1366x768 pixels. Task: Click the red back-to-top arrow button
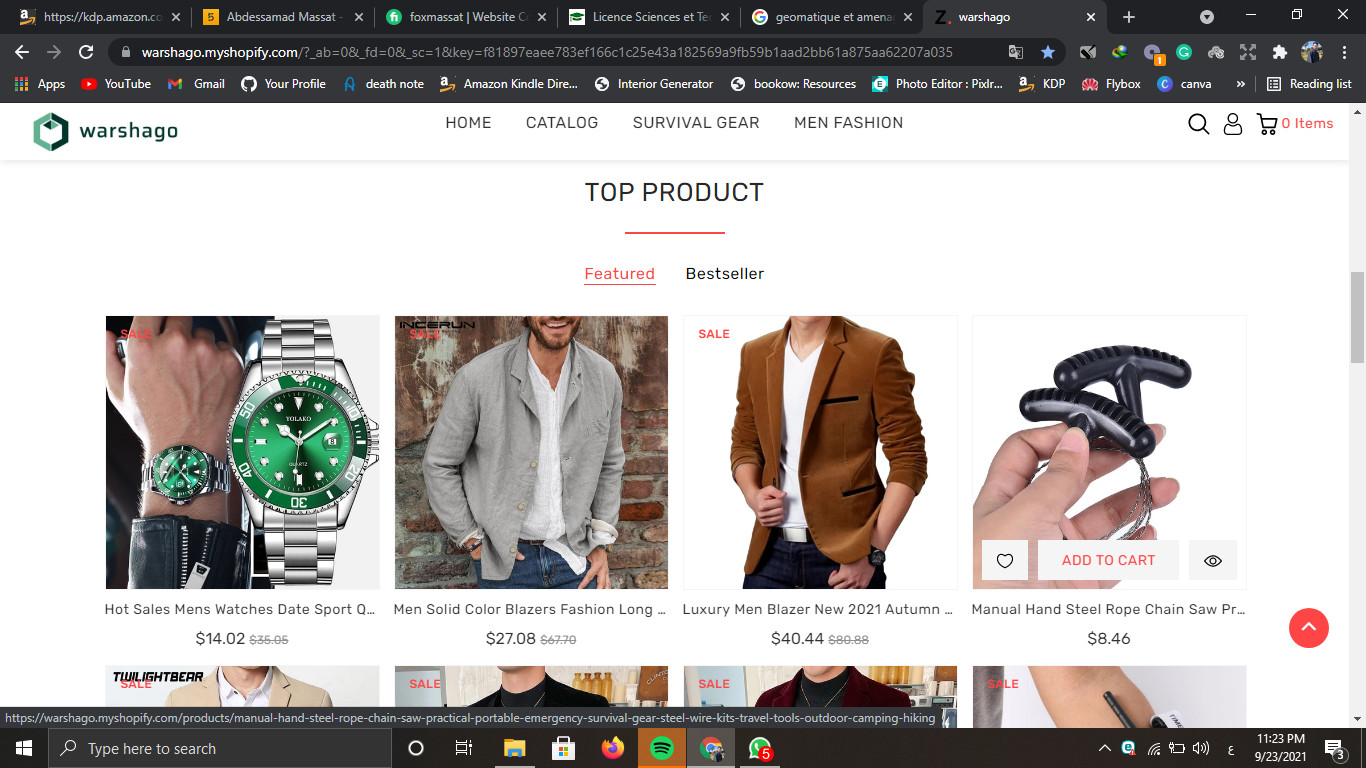[x=1309, y=628]
